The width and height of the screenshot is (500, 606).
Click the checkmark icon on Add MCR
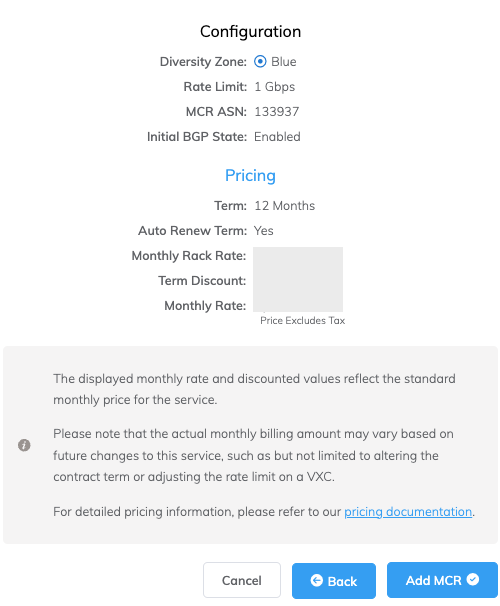[473, 579]
